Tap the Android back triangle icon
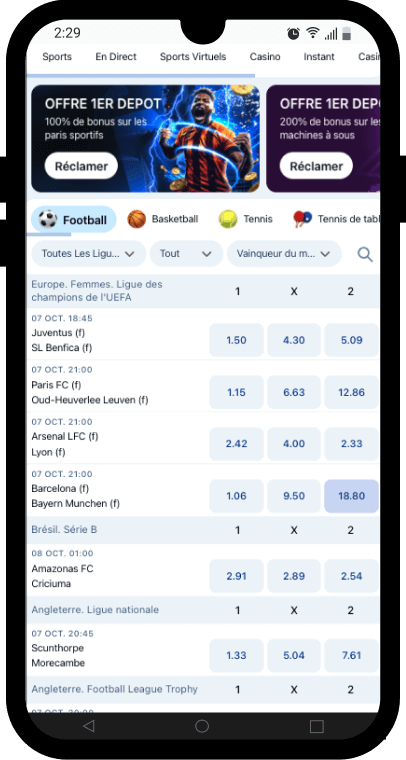The height and width of the screenshot is (760, 406). point(89,726)
